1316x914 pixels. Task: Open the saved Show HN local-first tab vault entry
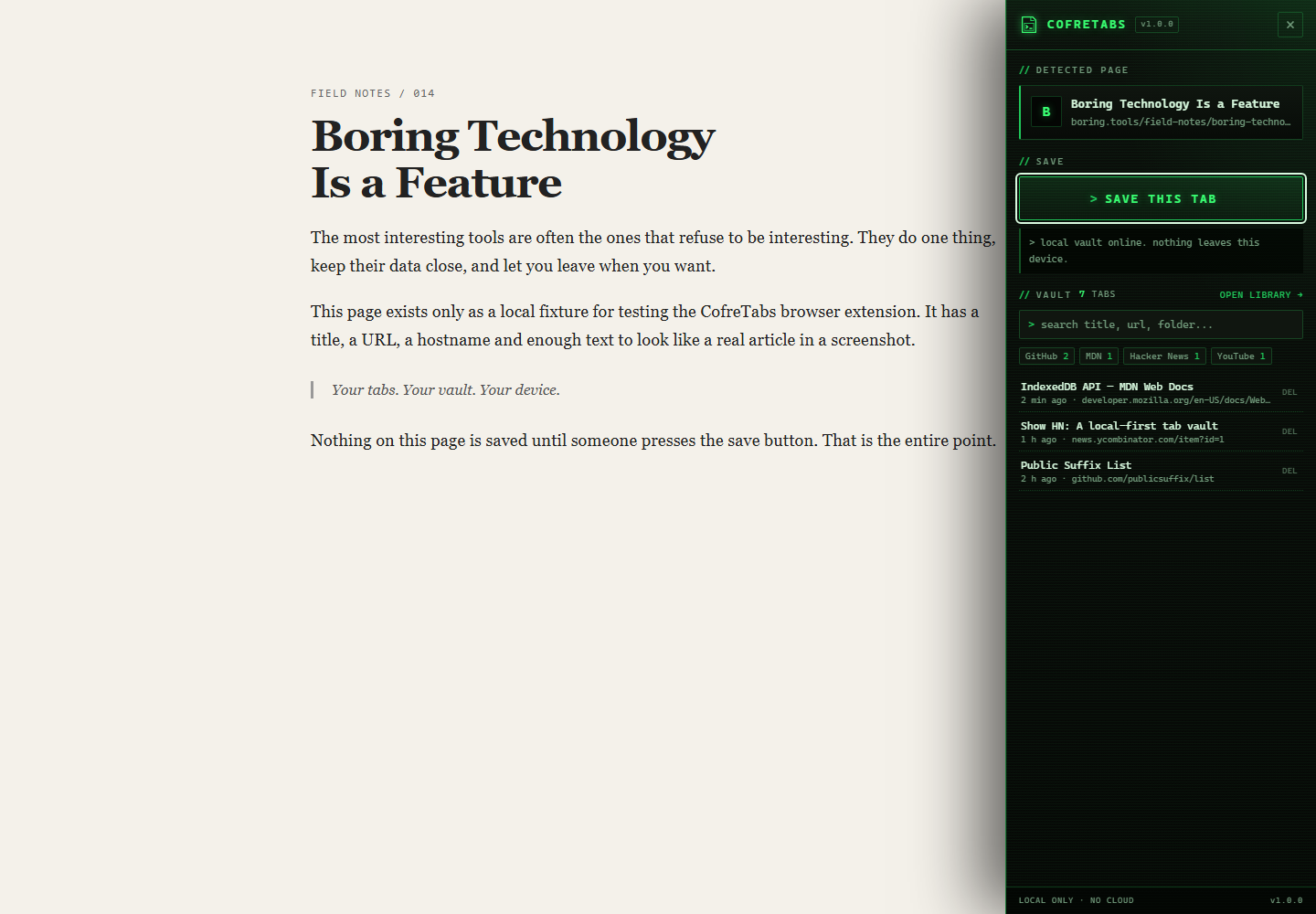pos(1146,432)
